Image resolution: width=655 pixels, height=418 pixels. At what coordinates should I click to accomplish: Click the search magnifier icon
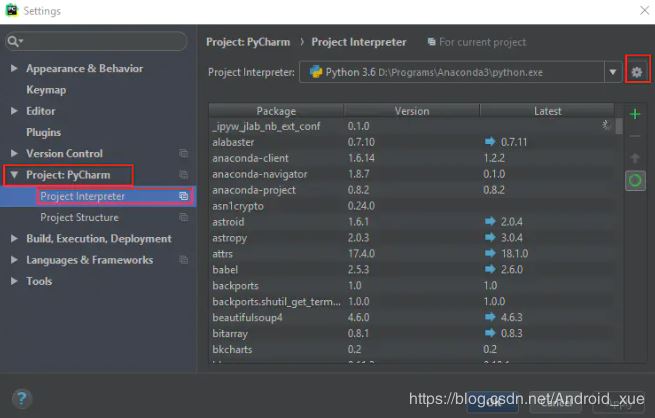click(x=13, y=41)
